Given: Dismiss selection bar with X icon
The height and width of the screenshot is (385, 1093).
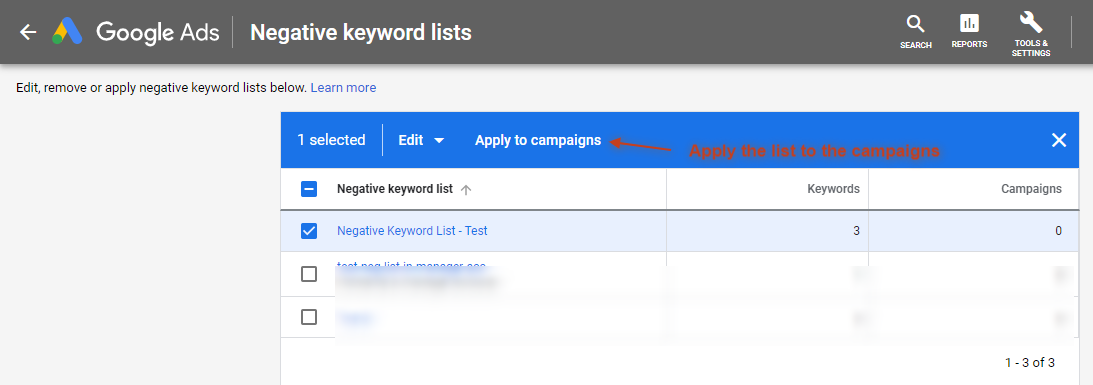Looking at the screenshot, I should [x=1059, y=140].
